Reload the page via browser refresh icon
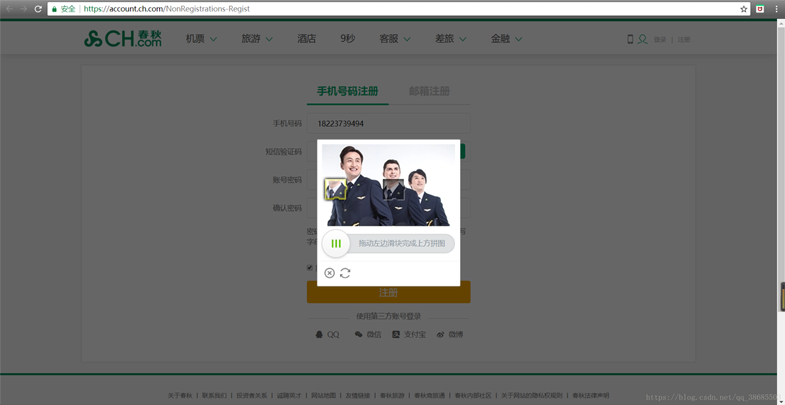Image resolution: width=785 pixels, height=405 pixels. tap(38, 9)
